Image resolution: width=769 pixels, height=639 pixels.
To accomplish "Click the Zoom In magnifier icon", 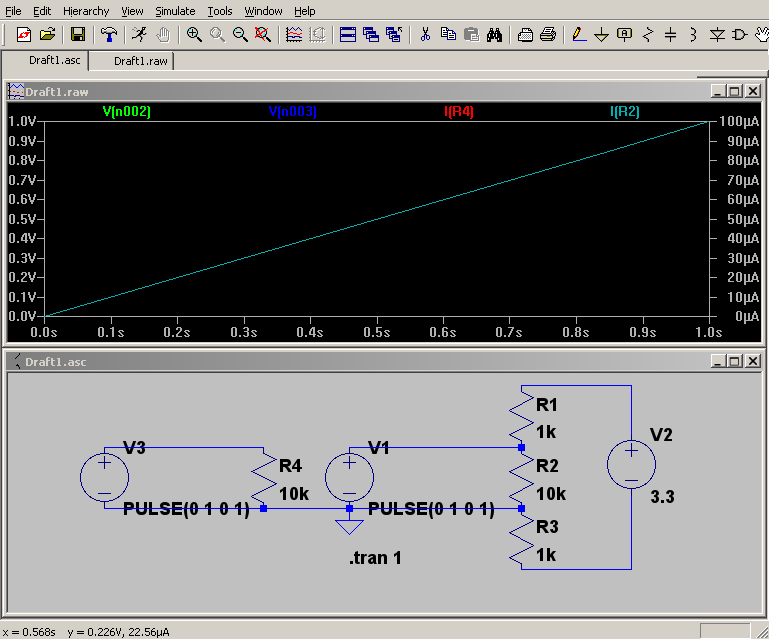I will pos(193,34).
